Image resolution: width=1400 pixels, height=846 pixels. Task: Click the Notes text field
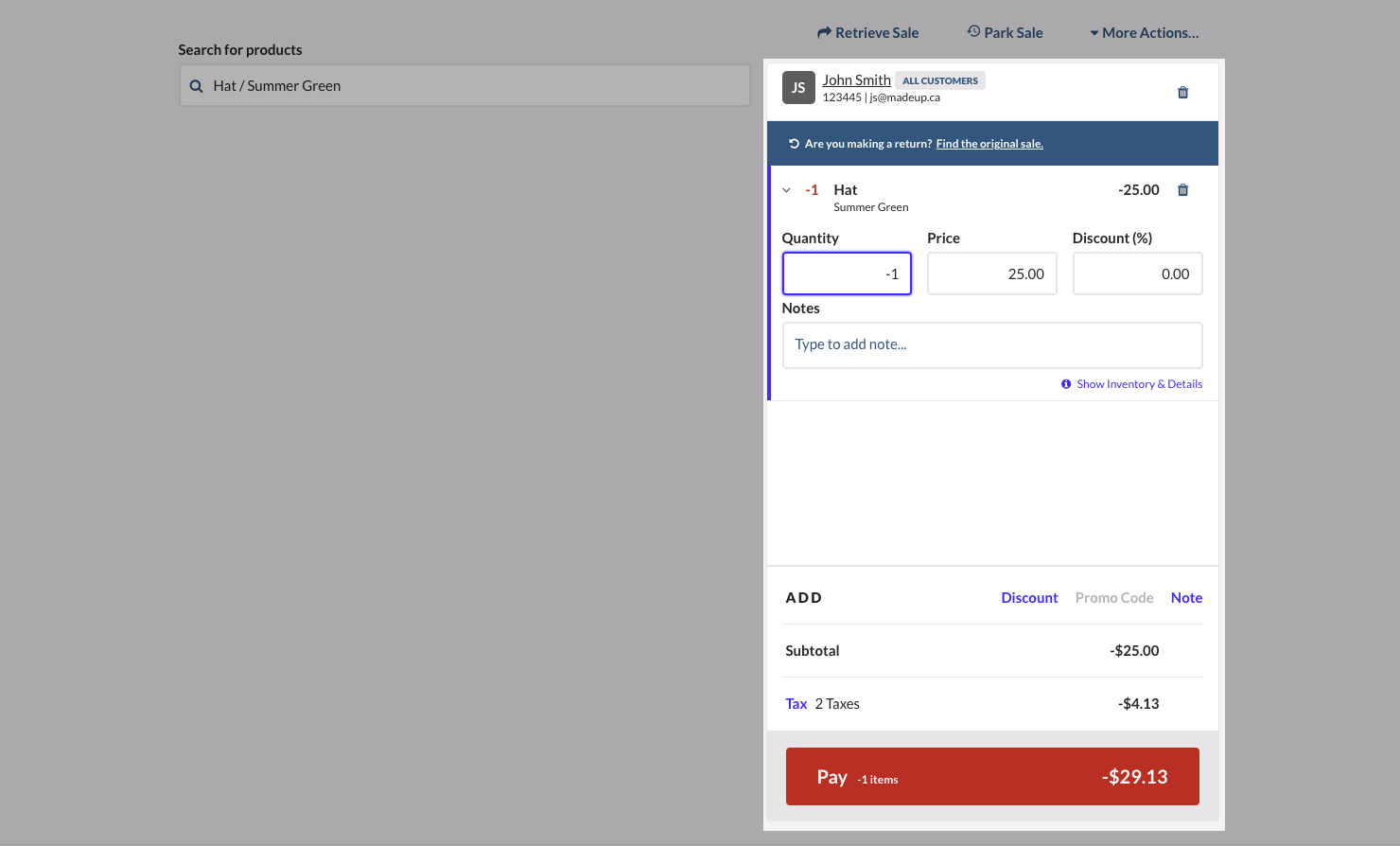(x=991, y=345)
